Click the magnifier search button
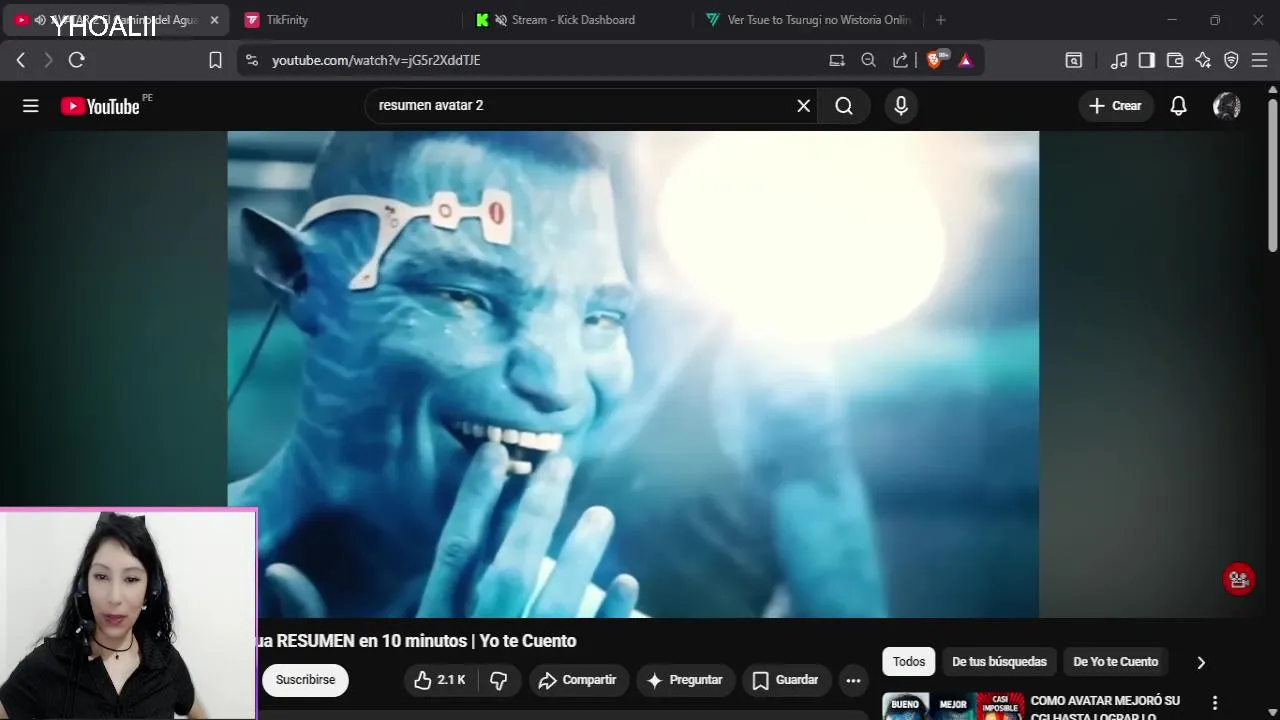Image resolution: width=1280 pixels, height=720 pixels. [844, 106]
